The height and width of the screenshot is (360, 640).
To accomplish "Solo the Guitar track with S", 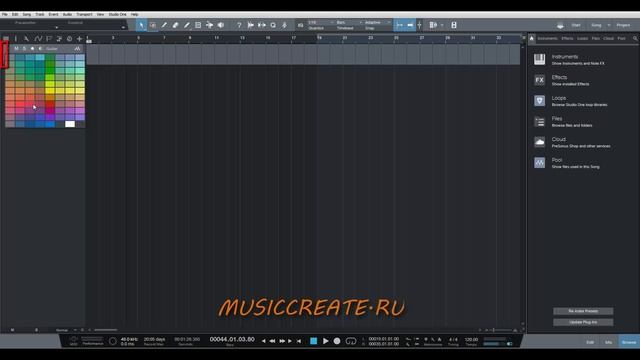I will coord(24,49).
